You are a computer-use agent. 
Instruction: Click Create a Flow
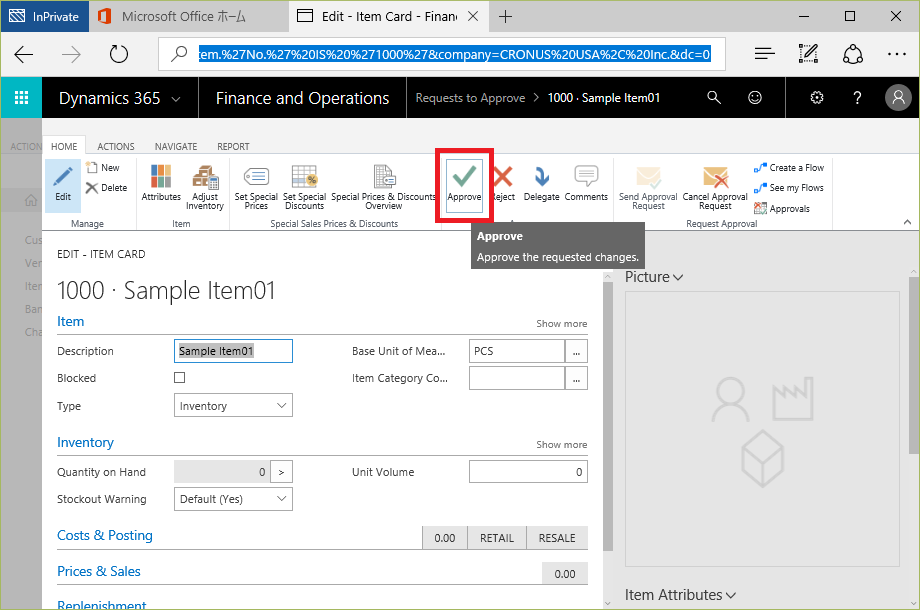coord(789,168)
